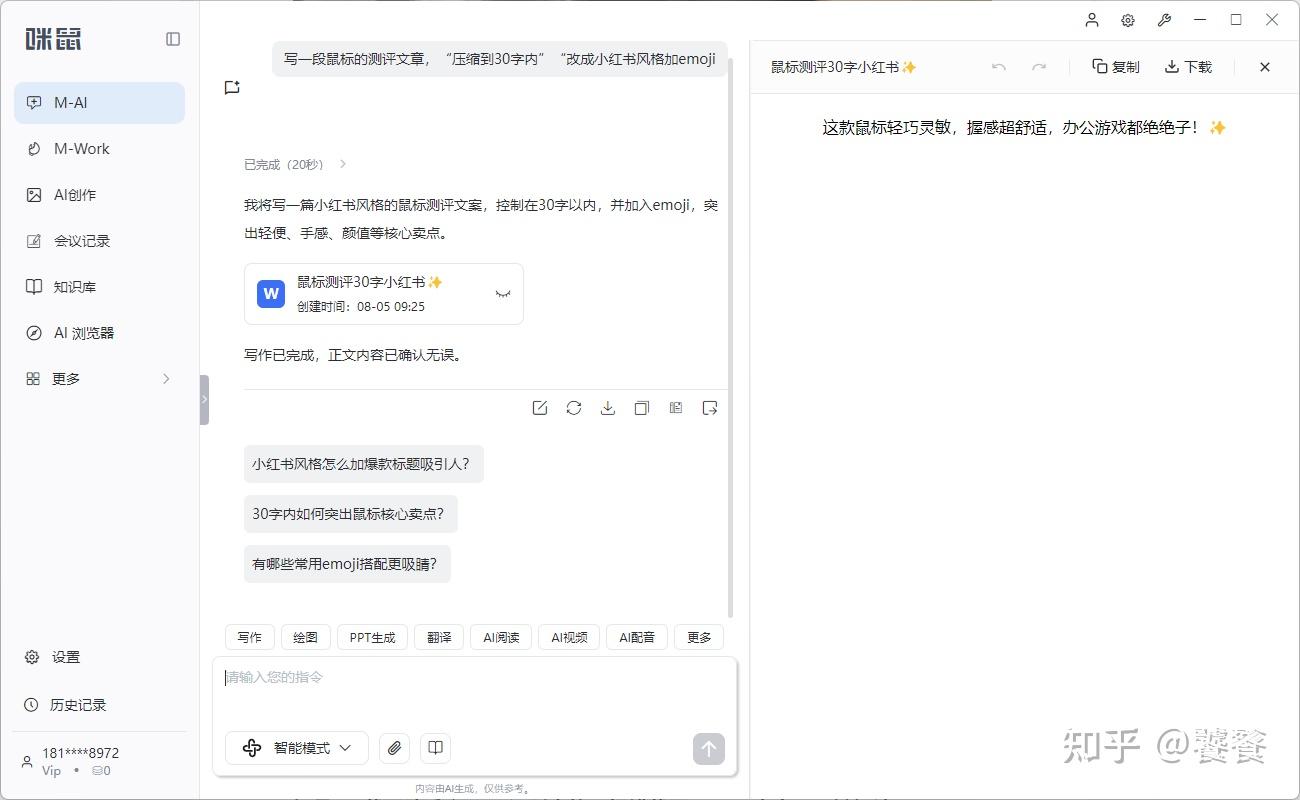The image size is (1300, 800).
Task: Attach a file with paperclip icon
Action: pyautogui.click(x=394, y=748)
